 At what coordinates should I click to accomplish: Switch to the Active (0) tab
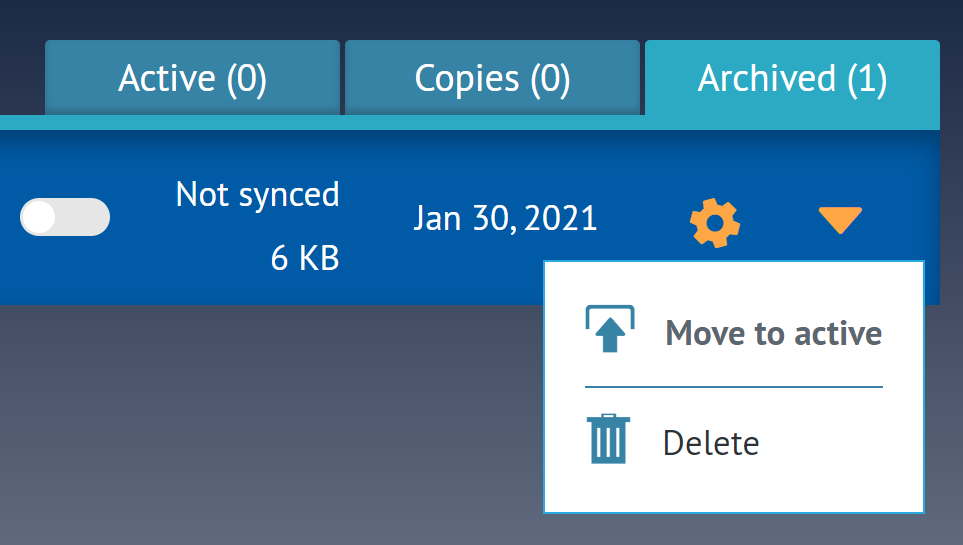[x=192, y=79]
